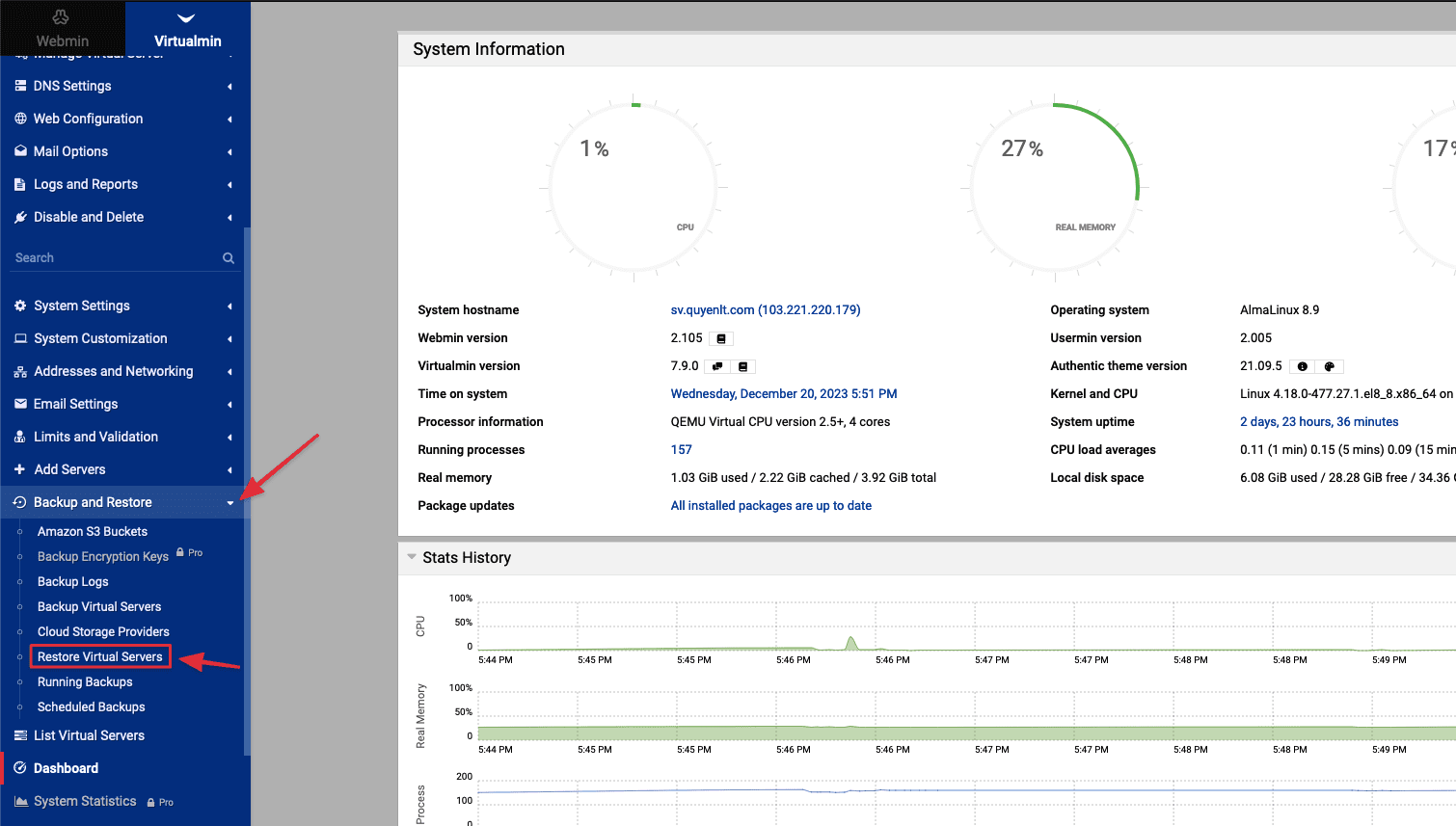Open Restore Virtual Servers
The image size is (1456, 826).
100,656
